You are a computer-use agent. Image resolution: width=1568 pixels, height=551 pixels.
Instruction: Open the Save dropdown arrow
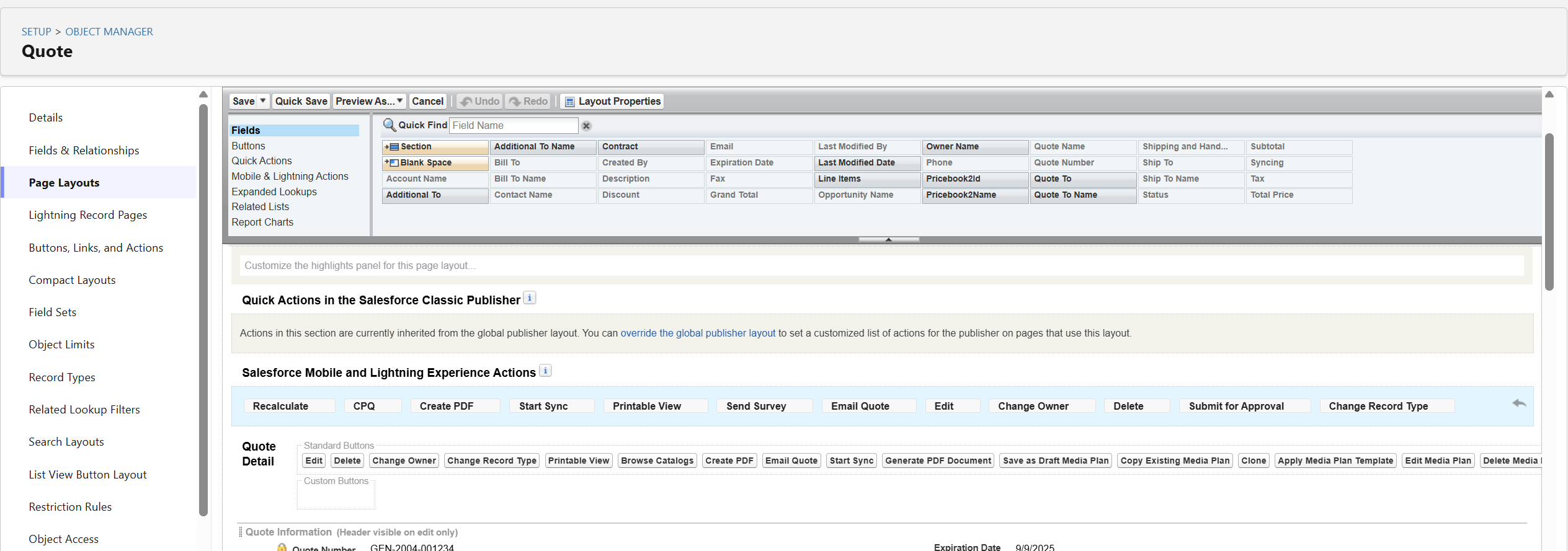click(263, 101)
